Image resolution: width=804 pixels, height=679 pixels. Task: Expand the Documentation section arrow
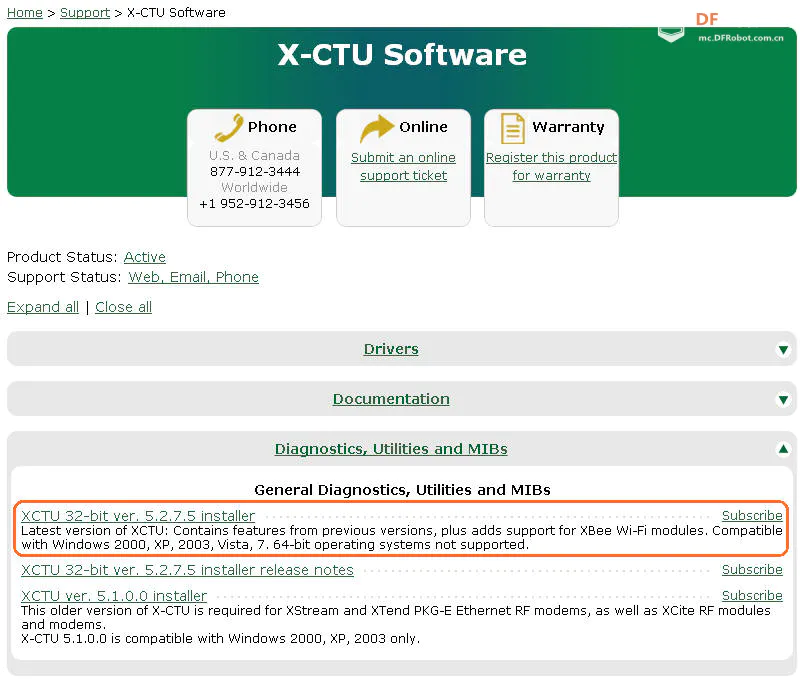point(783,400)
